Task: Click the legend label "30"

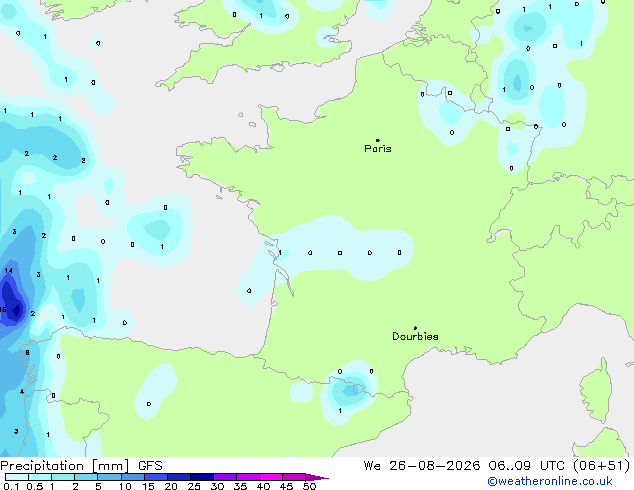Action: (x=217, y=486)
